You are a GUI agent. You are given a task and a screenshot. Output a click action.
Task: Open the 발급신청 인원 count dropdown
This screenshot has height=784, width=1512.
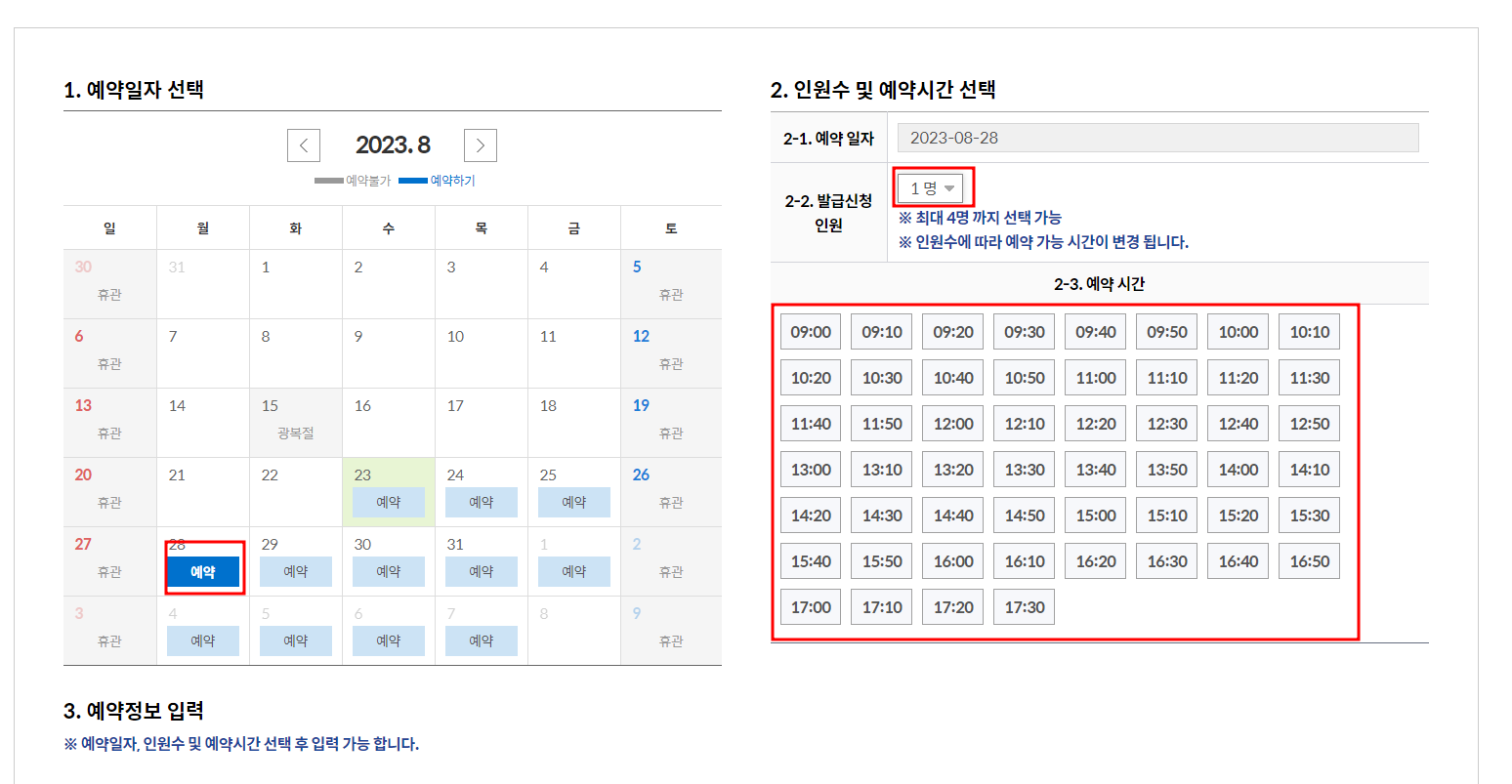click(932, 186)
